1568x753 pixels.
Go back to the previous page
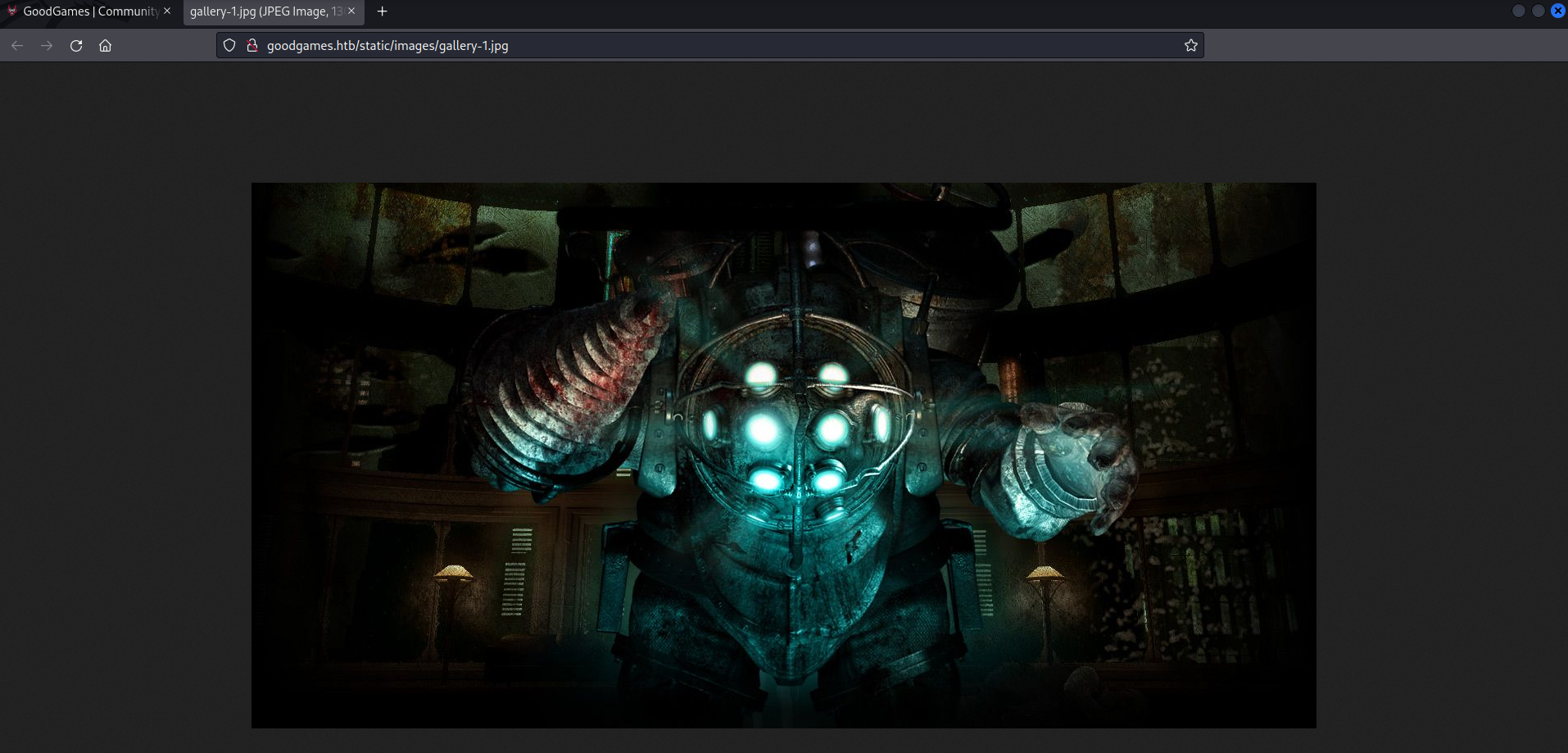point(17,46)
